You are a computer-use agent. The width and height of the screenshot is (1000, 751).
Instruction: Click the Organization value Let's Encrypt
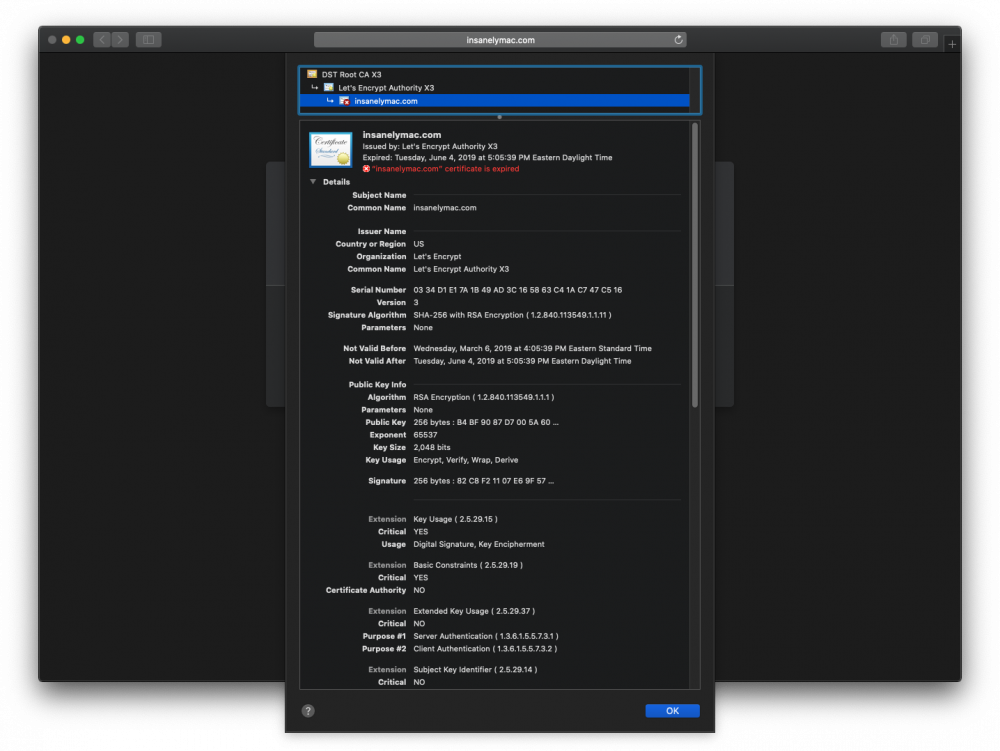(437, 257)
